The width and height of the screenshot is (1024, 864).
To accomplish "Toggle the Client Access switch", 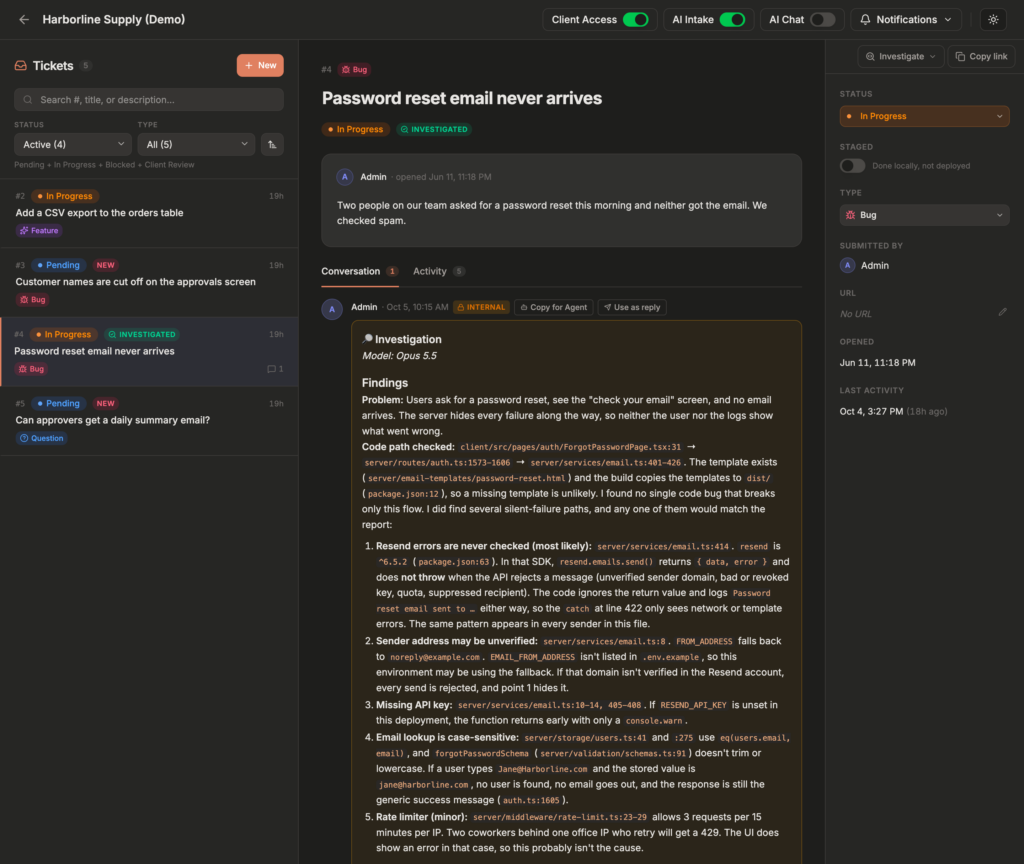I will click(635, 20).
